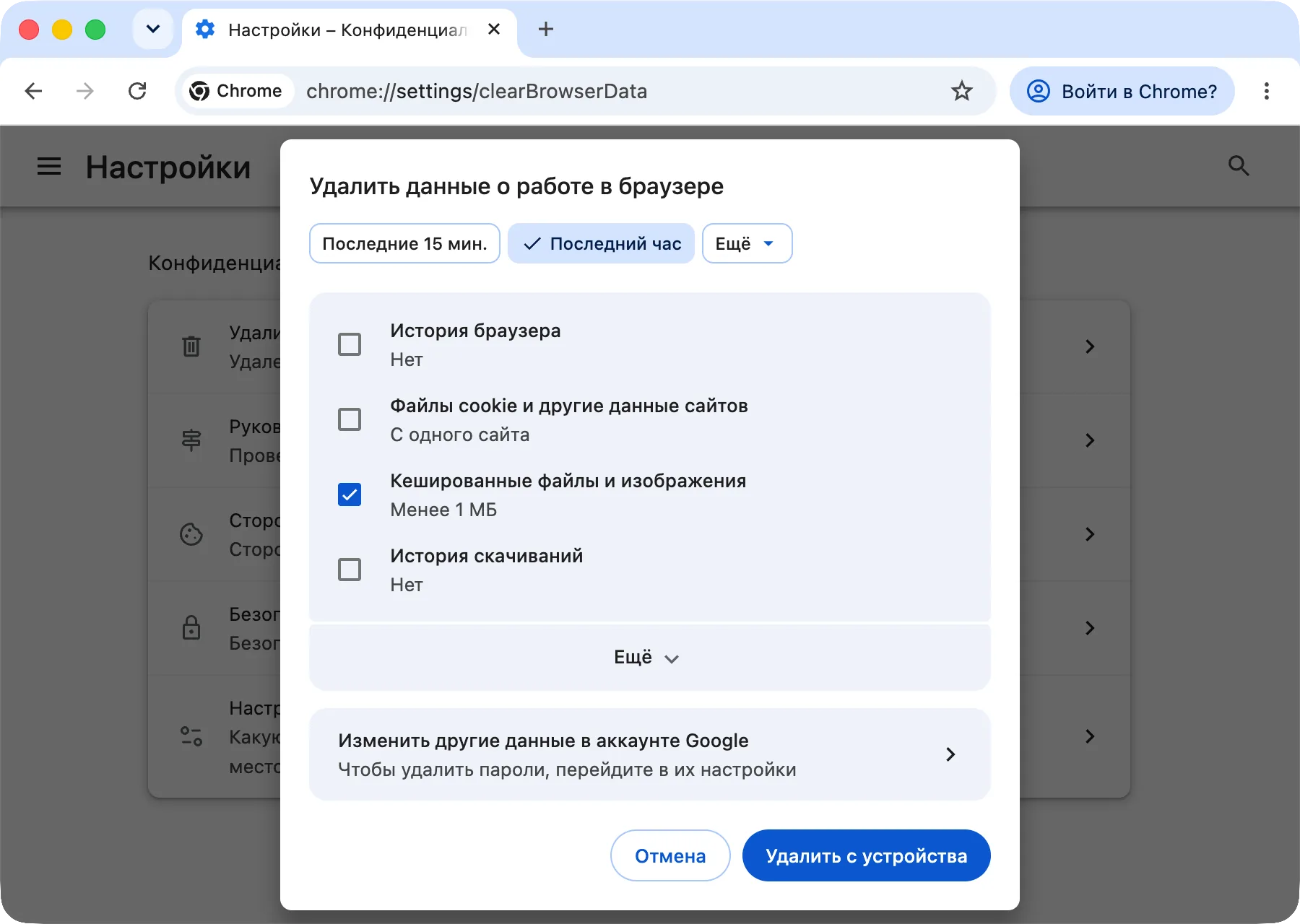Screen dimensions: 1300x924
Task: Check the История браузера checkbox
Action: [x=350, y=344]
